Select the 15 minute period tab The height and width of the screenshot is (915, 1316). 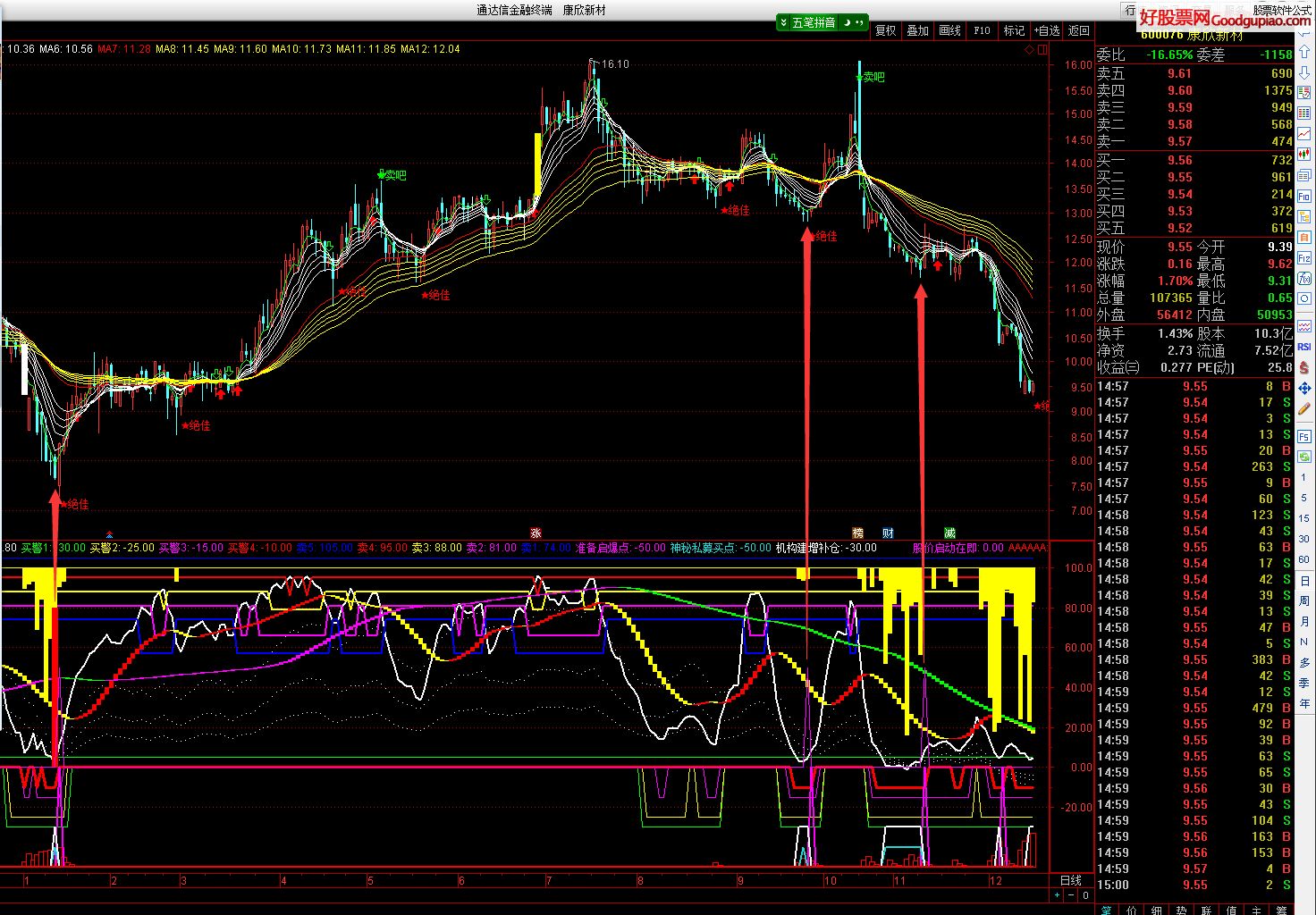pos(1303,518)
